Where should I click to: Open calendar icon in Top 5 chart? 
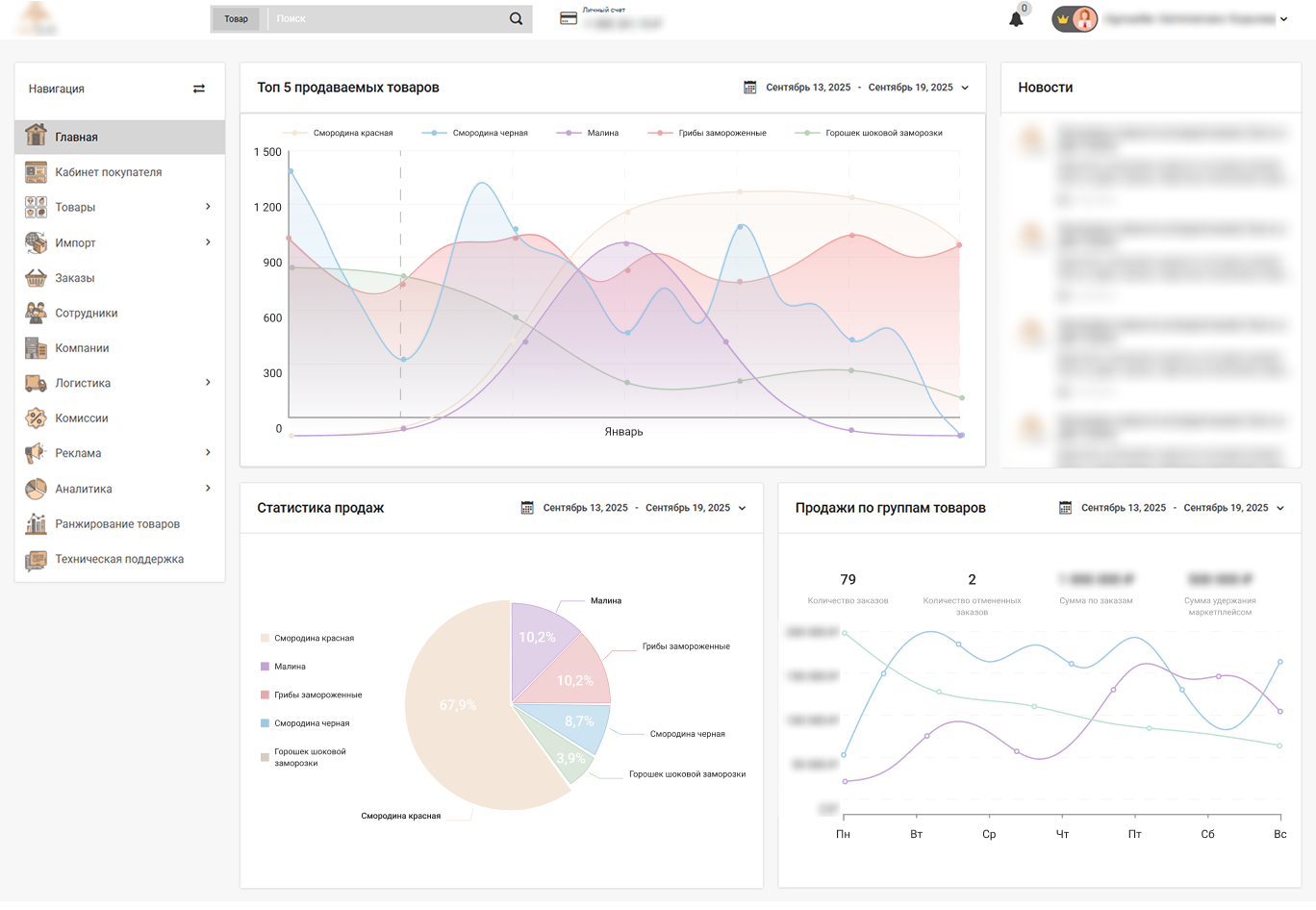[x=750, y=88]
